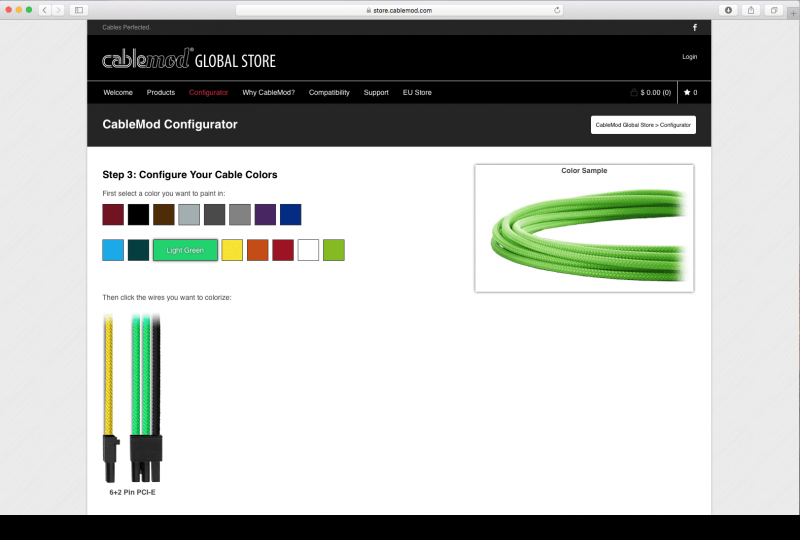800x540 pixels.
Task: Select the brown color swatch
Action: pyautogui.click(x=164, y=214)
